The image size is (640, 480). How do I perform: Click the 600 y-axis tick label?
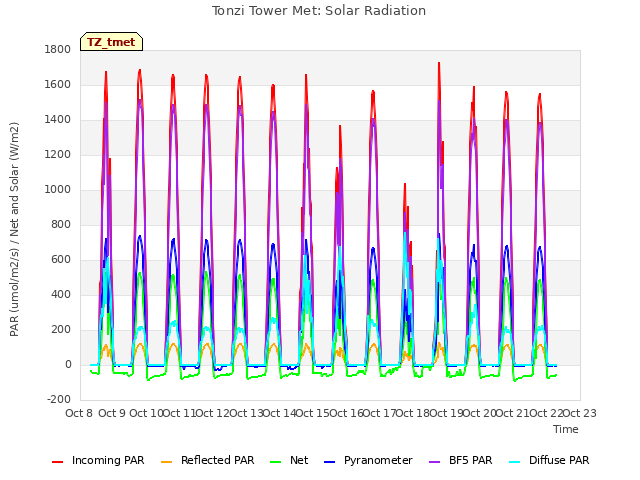61,260
